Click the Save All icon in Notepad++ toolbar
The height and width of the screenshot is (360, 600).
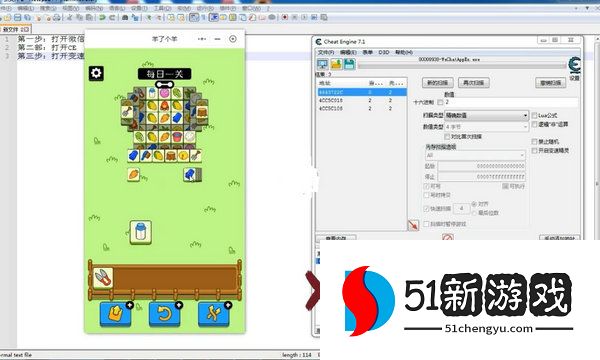point(28,17)
